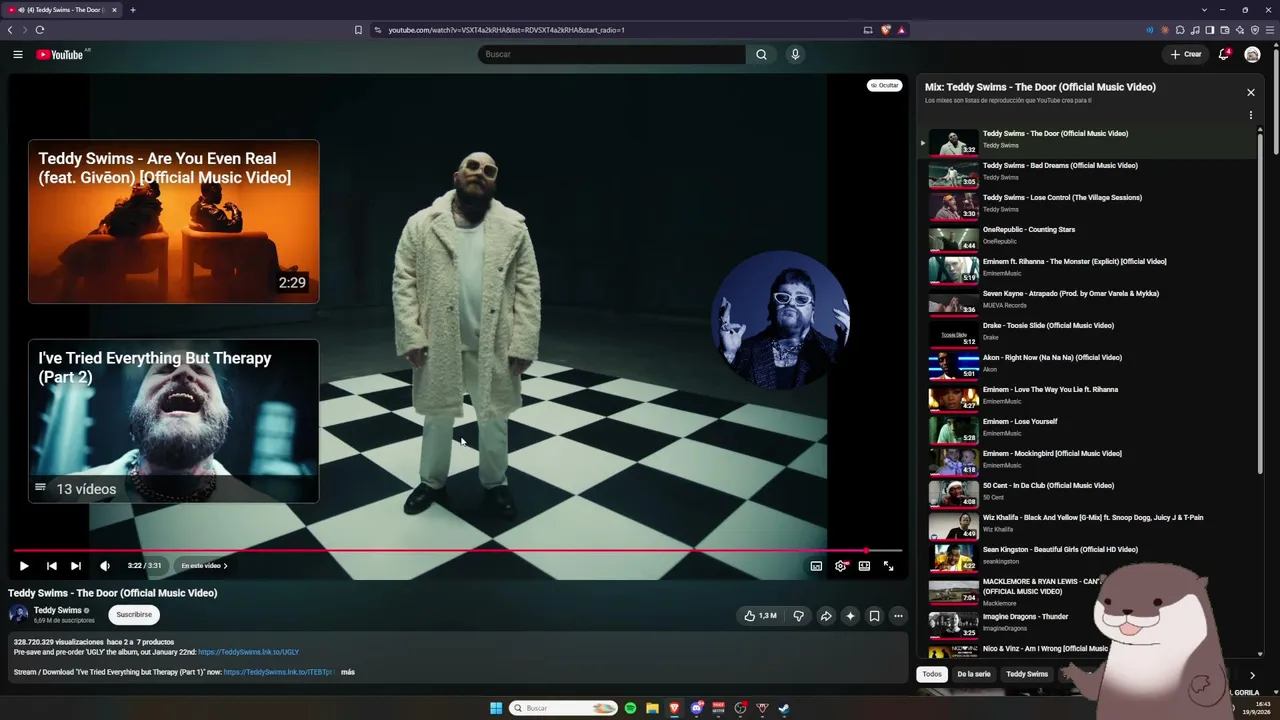
Task: Click the dislike thumbs-down button
Action: [x=798, y=616]
